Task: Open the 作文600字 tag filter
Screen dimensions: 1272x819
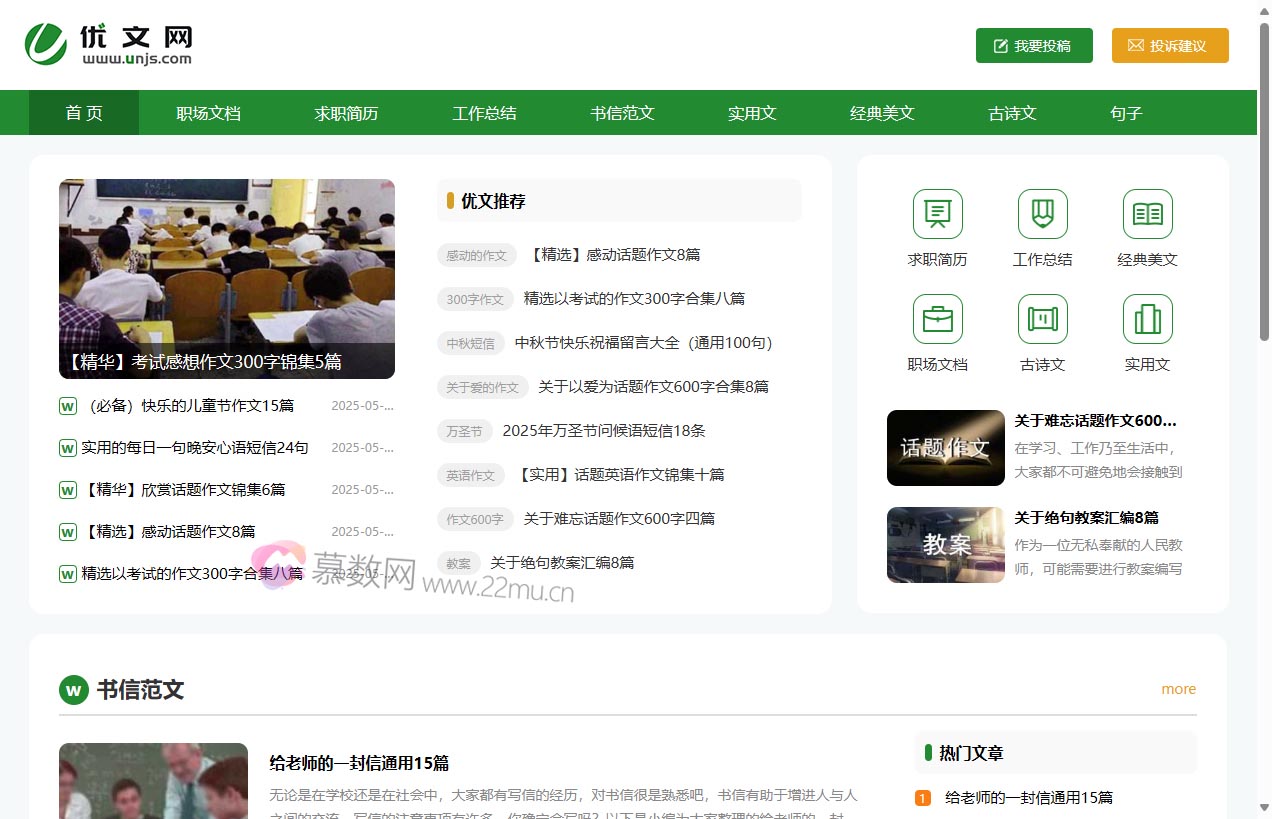Action: (x=474, y=519)
